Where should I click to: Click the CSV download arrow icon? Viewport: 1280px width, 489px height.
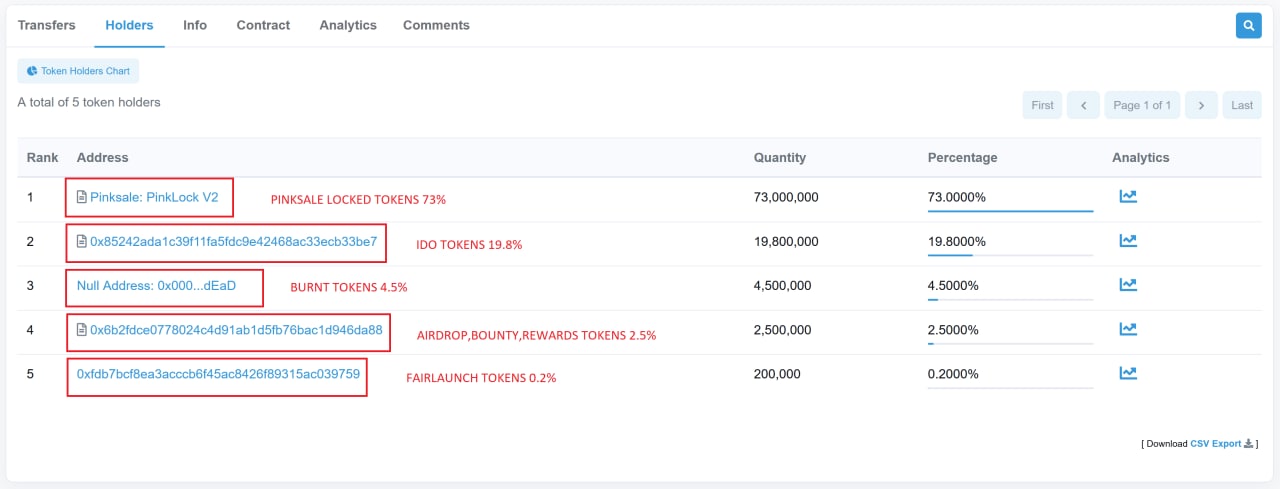1248,443
